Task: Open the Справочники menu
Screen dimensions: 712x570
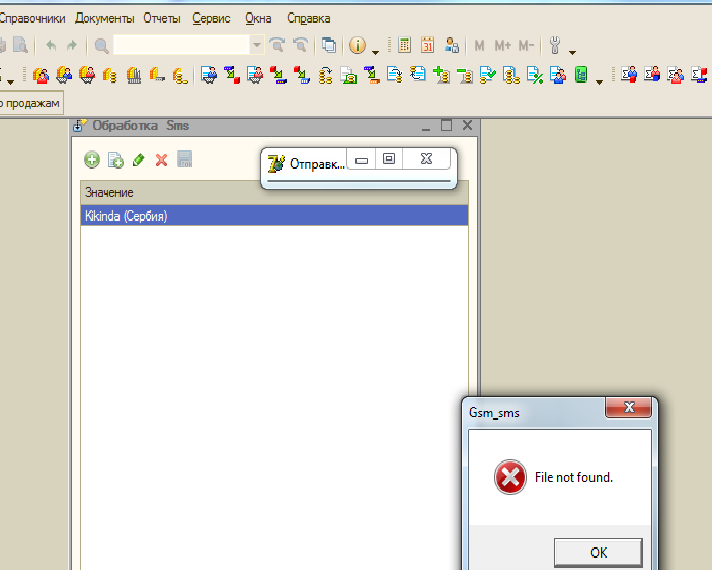Action: tap(32, 19)
